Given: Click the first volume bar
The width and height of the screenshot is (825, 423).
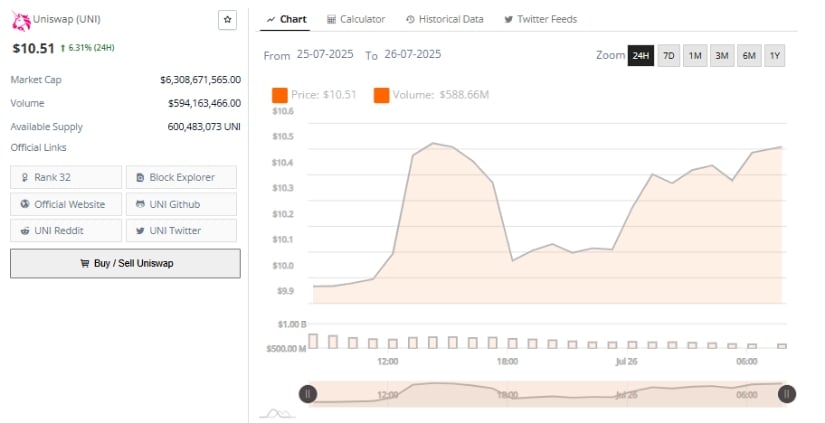Looking at the screenshot, I should click(313, 341).
